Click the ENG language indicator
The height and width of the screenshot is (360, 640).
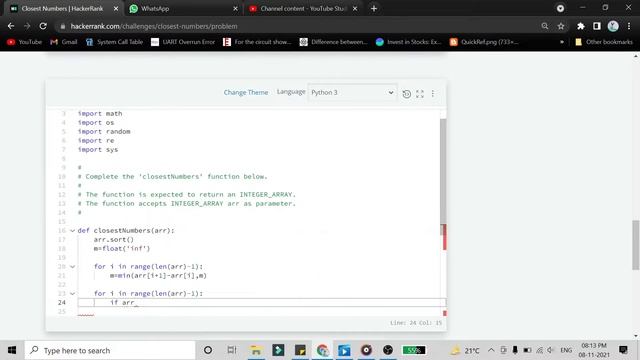[566, 350]
